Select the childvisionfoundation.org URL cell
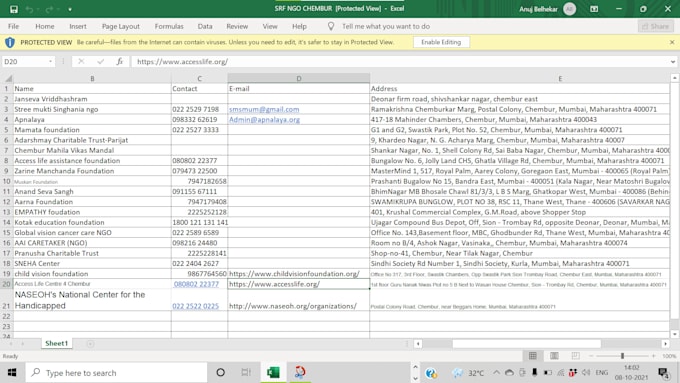Screen dimensions: 680x383 coord(299,274)
